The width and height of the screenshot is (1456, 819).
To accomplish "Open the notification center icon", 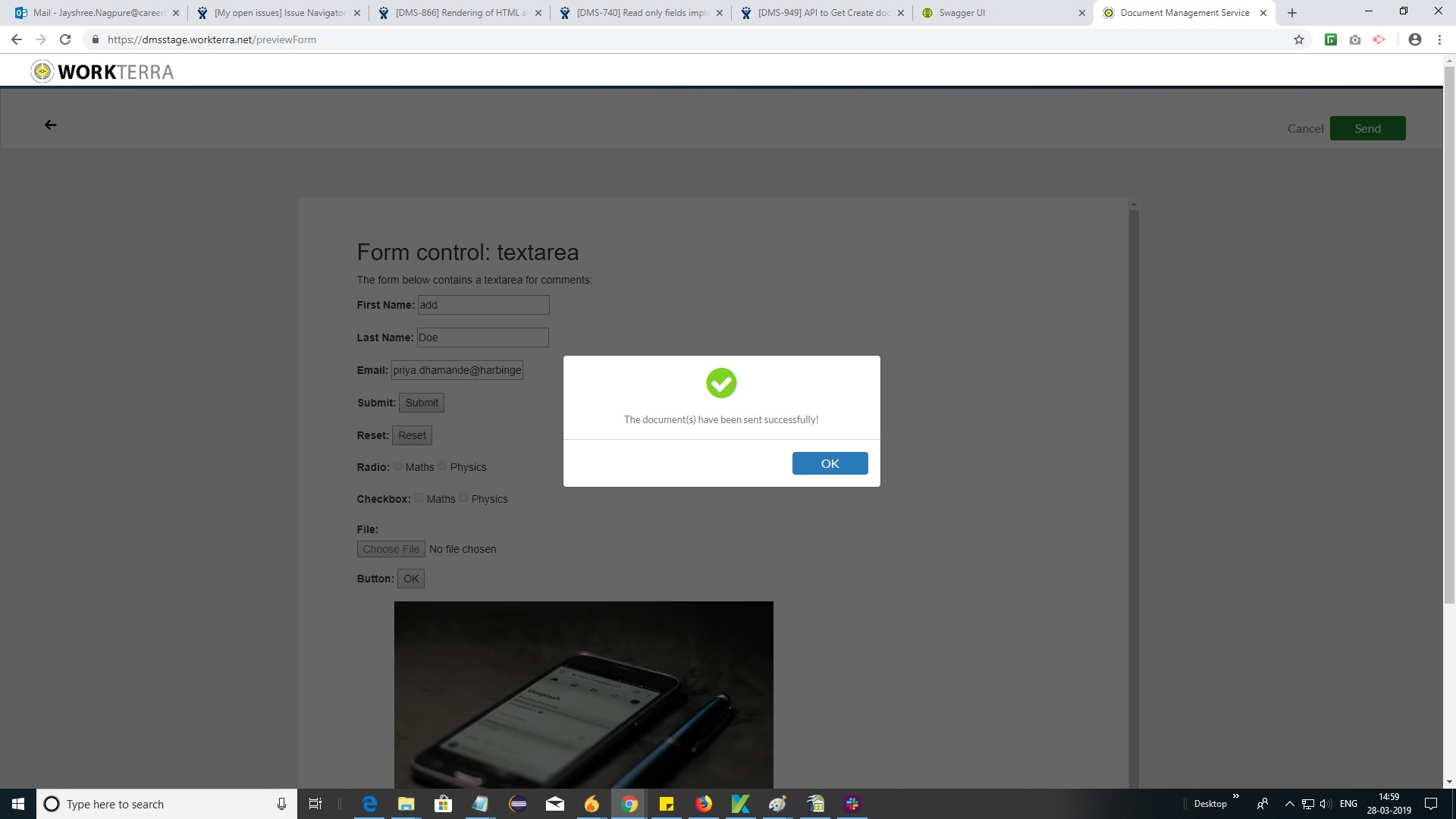I will pyautogui.click(x=1431, y=804).
